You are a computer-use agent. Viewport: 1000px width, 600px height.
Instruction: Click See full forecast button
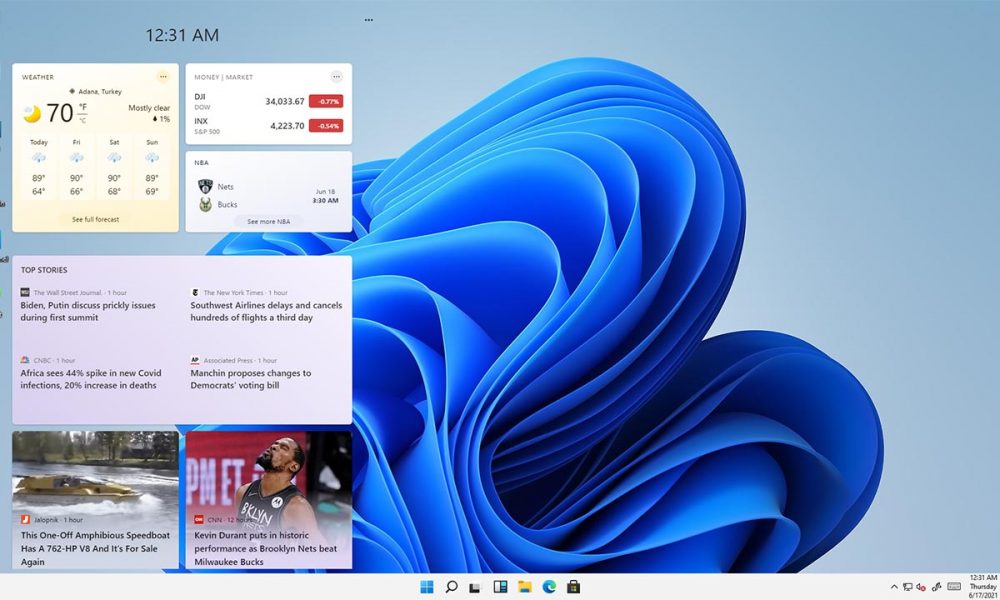click(95, 219)
